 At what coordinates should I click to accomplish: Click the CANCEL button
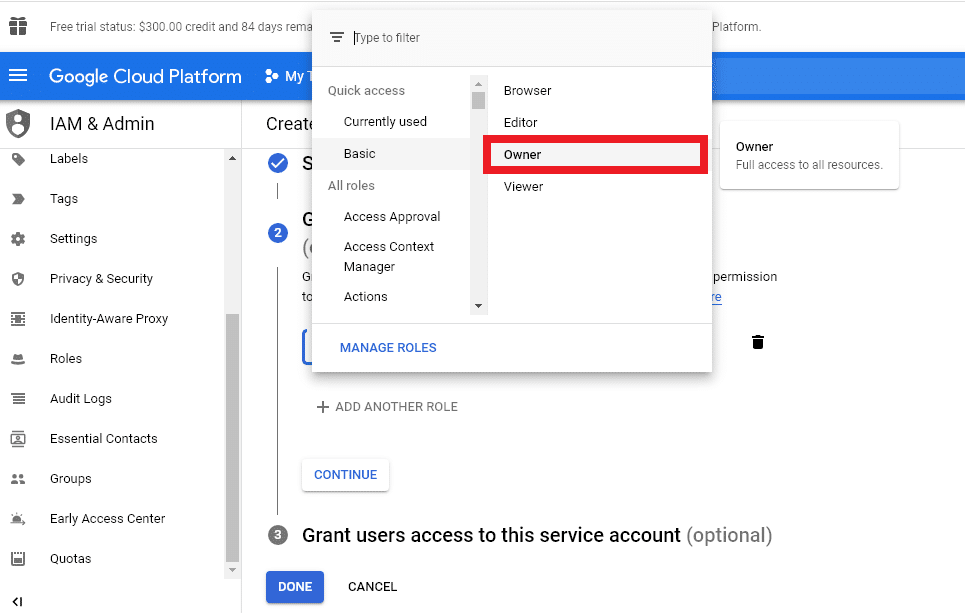(372, 587)
